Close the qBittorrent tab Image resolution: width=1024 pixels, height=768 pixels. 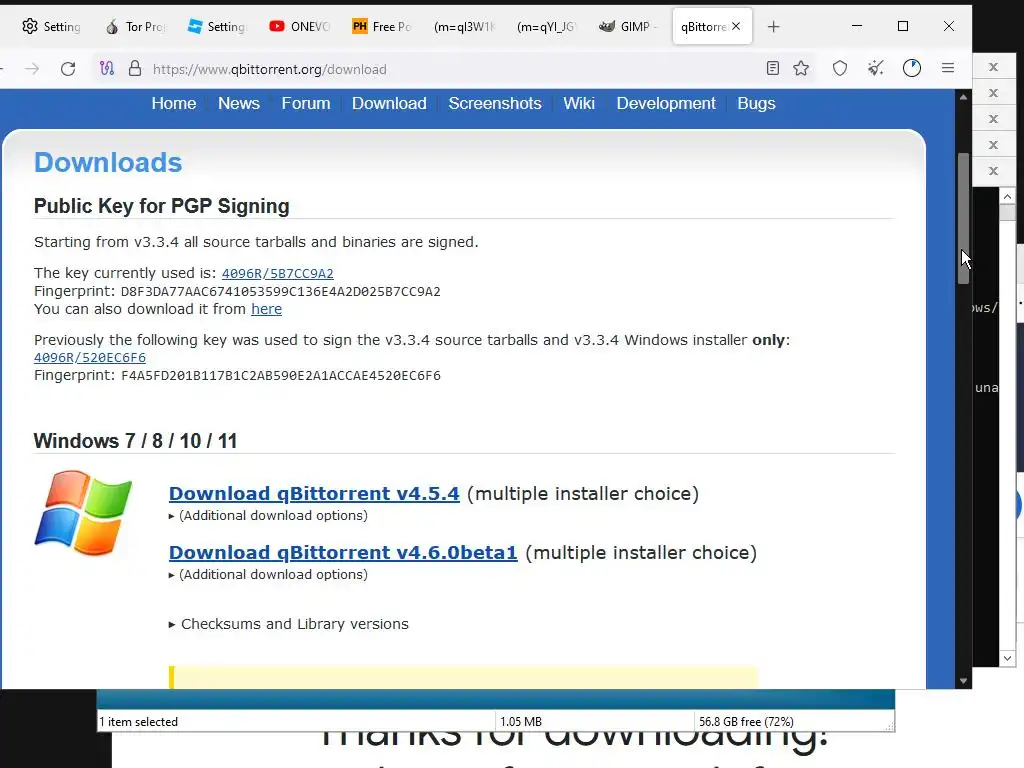tap(736, 26)
